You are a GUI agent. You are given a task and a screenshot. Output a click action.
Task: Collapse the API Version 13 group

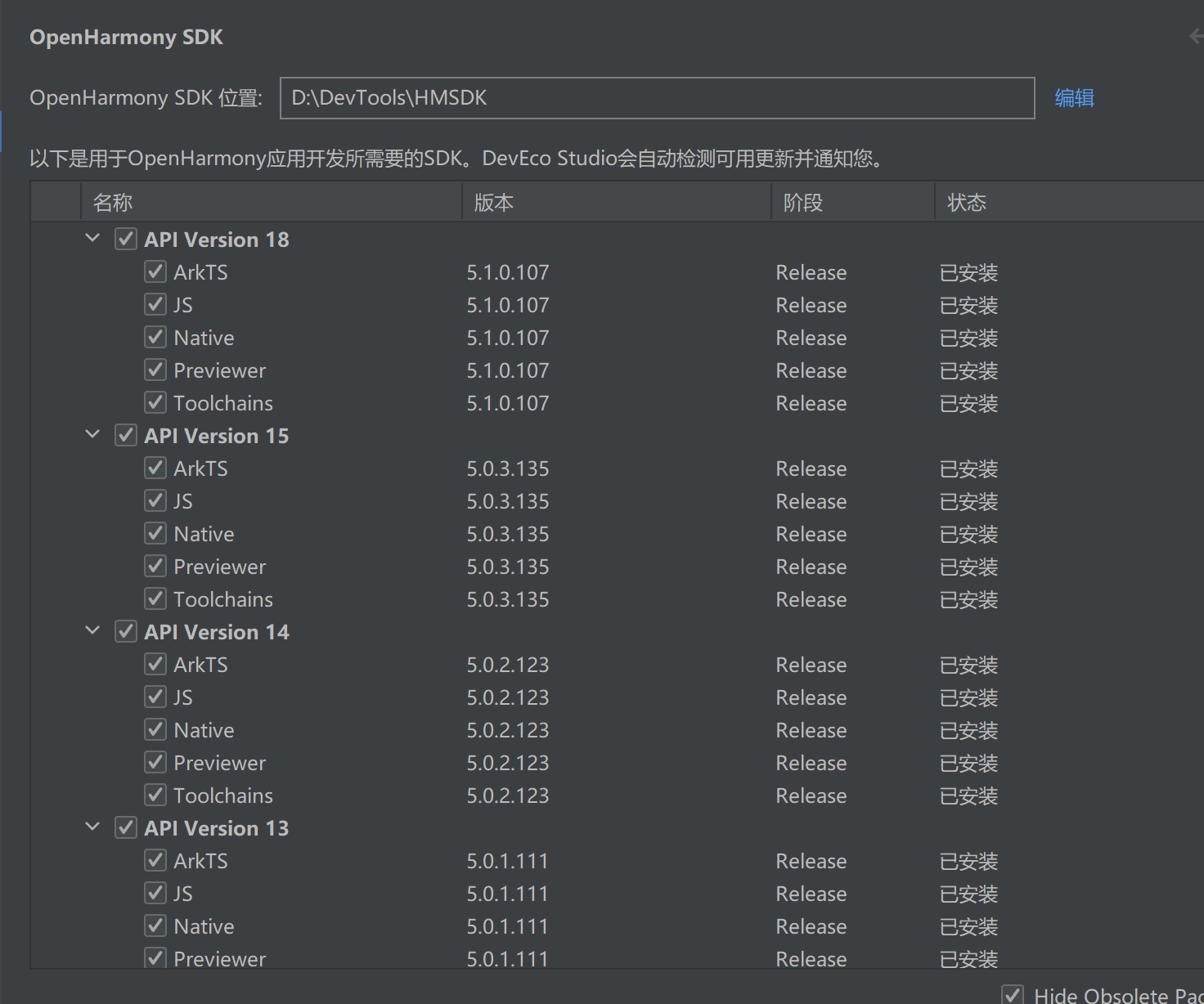(x=92, y=827)
